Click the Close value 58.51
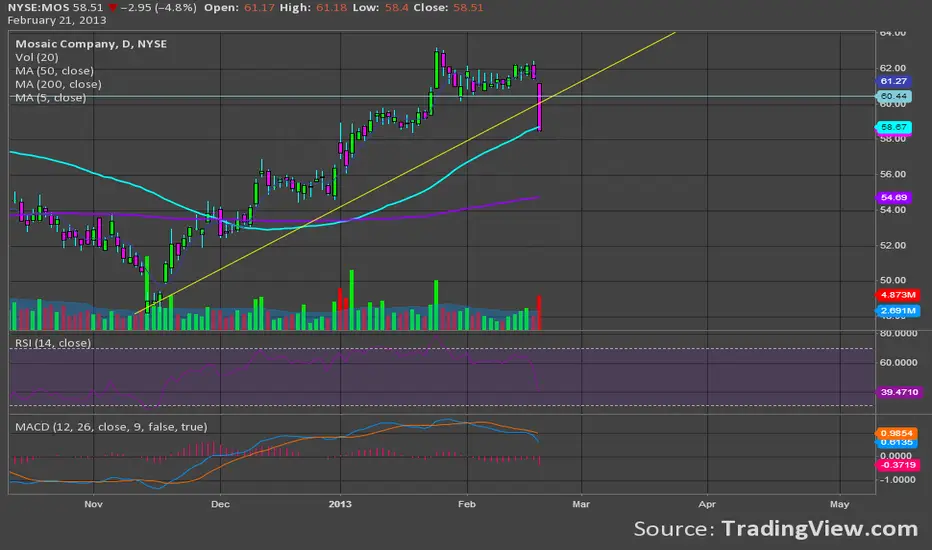 click(x=468, y=8)
